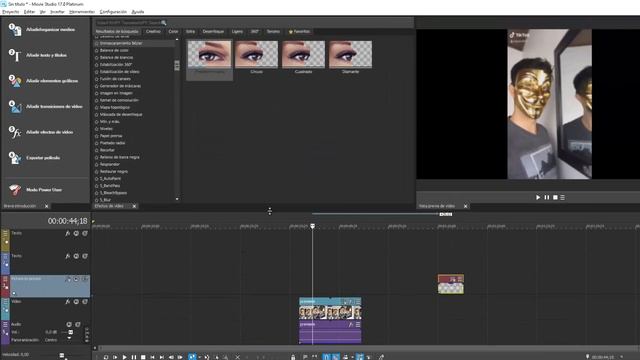The image size is (640, 360).
Task: Open the Editar menu
Action: click(x=29, y=12)
